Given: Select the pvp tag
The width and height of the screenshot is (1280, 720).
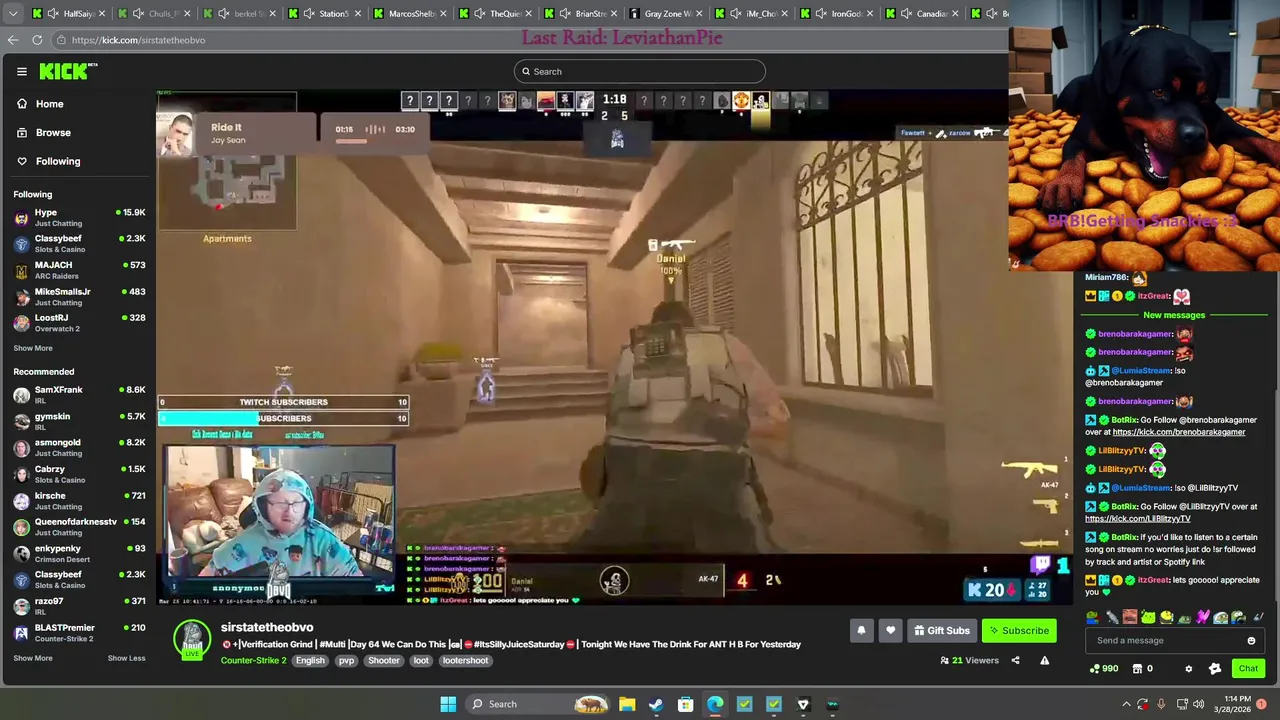Looking at the screenshot, I should click(x=346, y=660).
